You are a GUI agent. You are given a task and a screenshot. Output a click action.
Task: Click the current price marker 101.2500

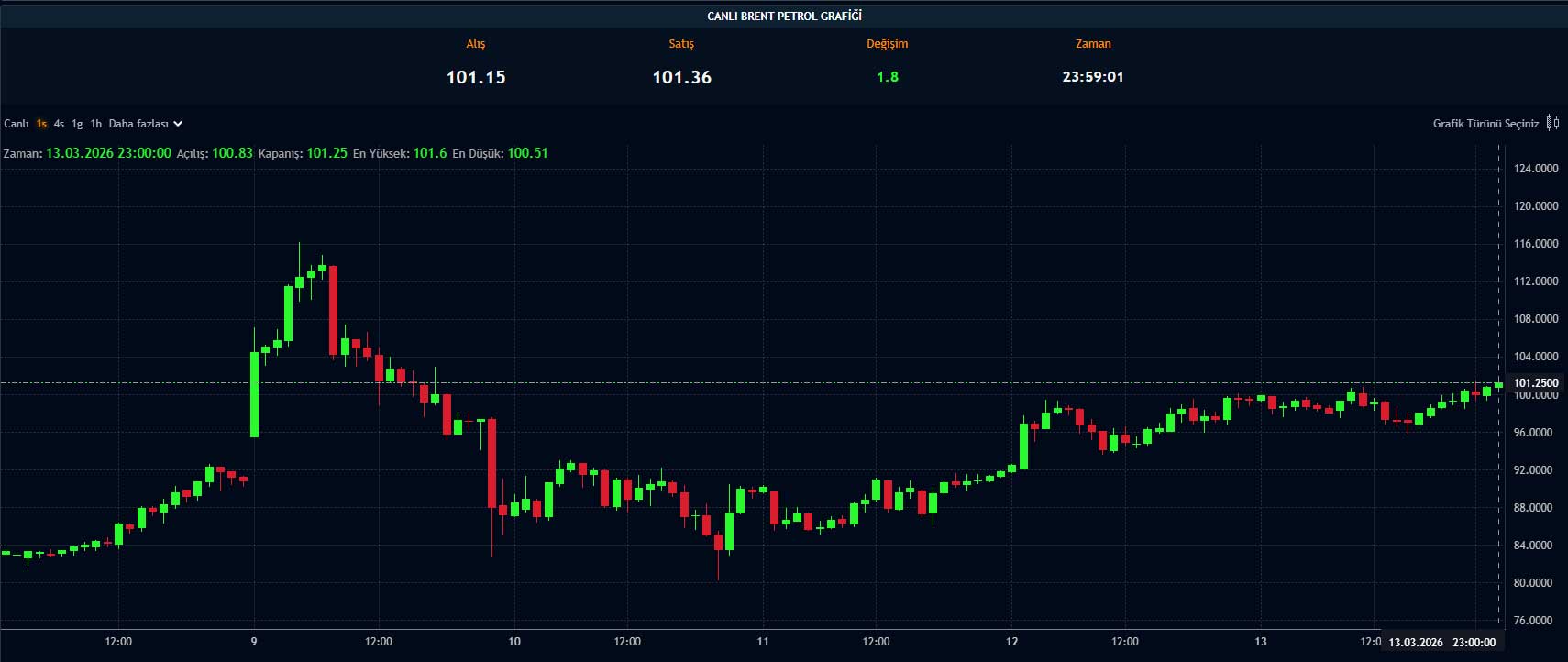1535,383
